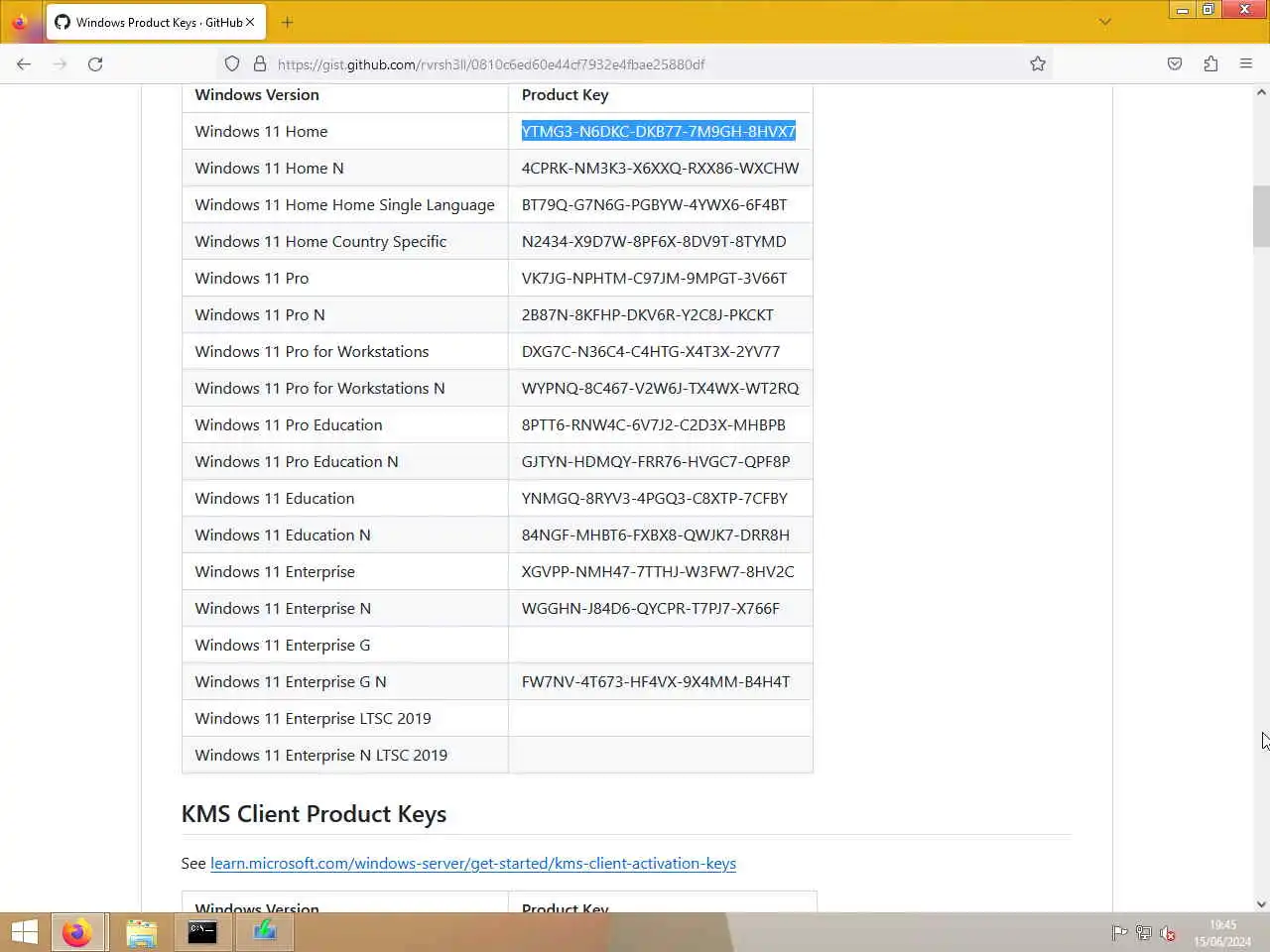Click the key WGGHN-J84D6-QYCPR-T7PJ7-X766F
The width and height of the screenshot is (1270, 952).
click(651, 608)
